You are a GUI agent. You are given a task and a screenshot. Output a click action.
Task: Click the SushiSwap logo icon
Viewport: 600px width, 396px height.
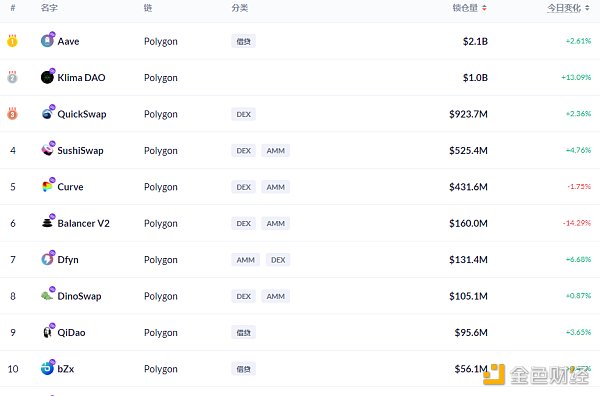47,150
